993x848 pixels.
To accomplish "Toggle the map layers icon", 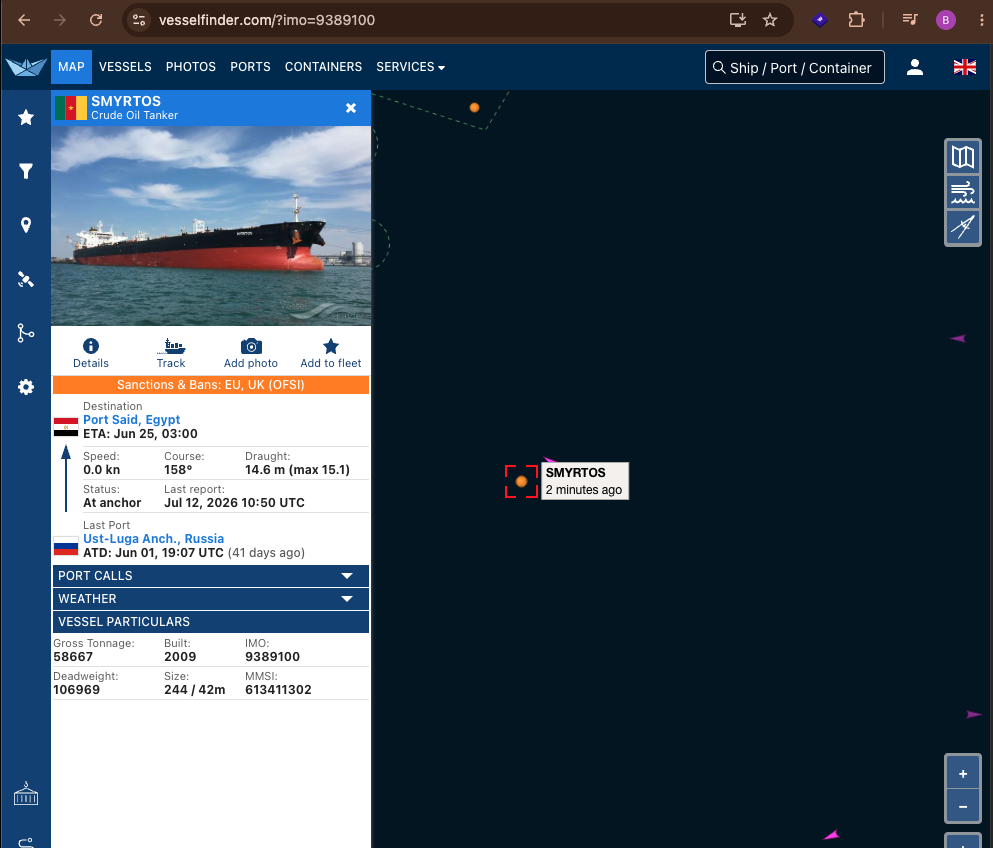I will 963,157.
